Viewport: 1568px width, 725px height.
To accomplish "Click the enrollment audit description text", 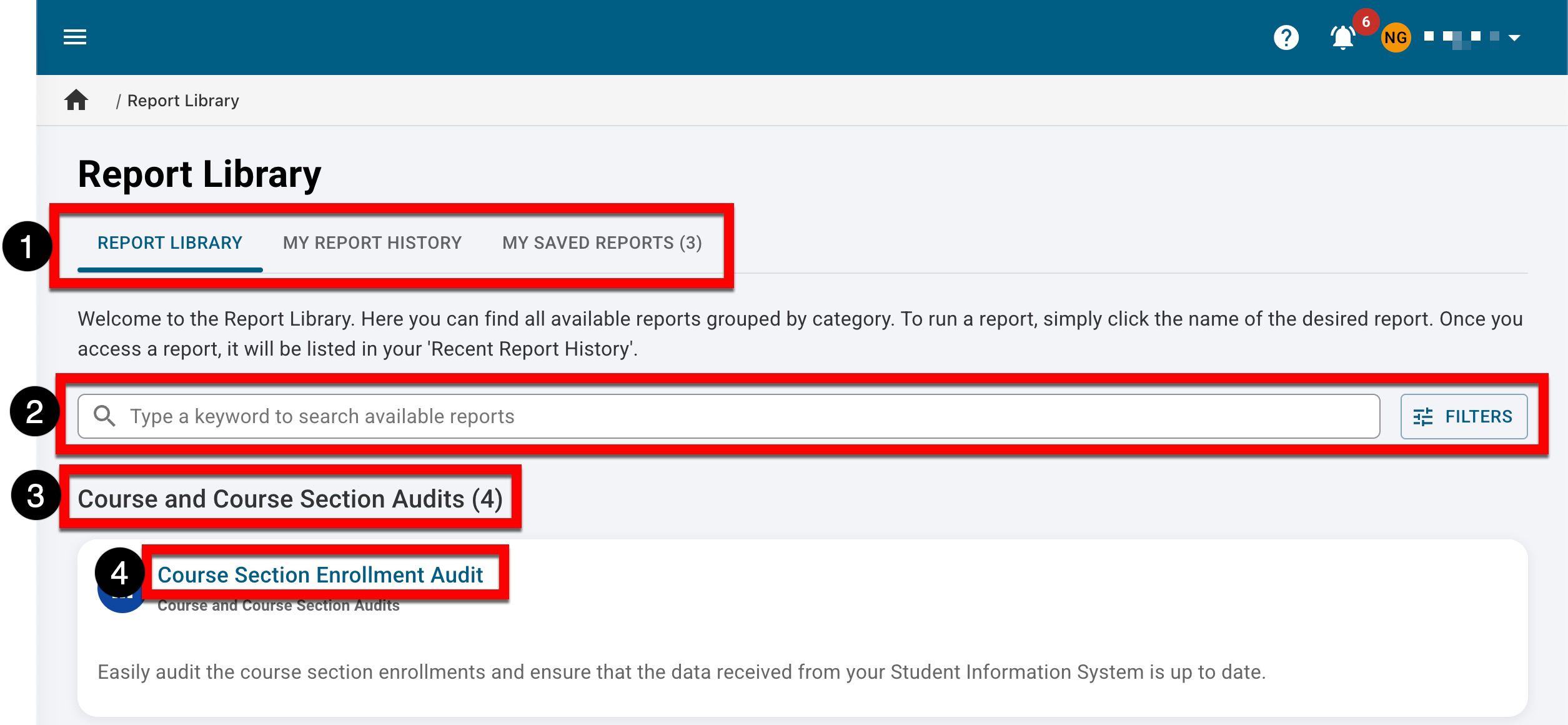I will (681, 672).
